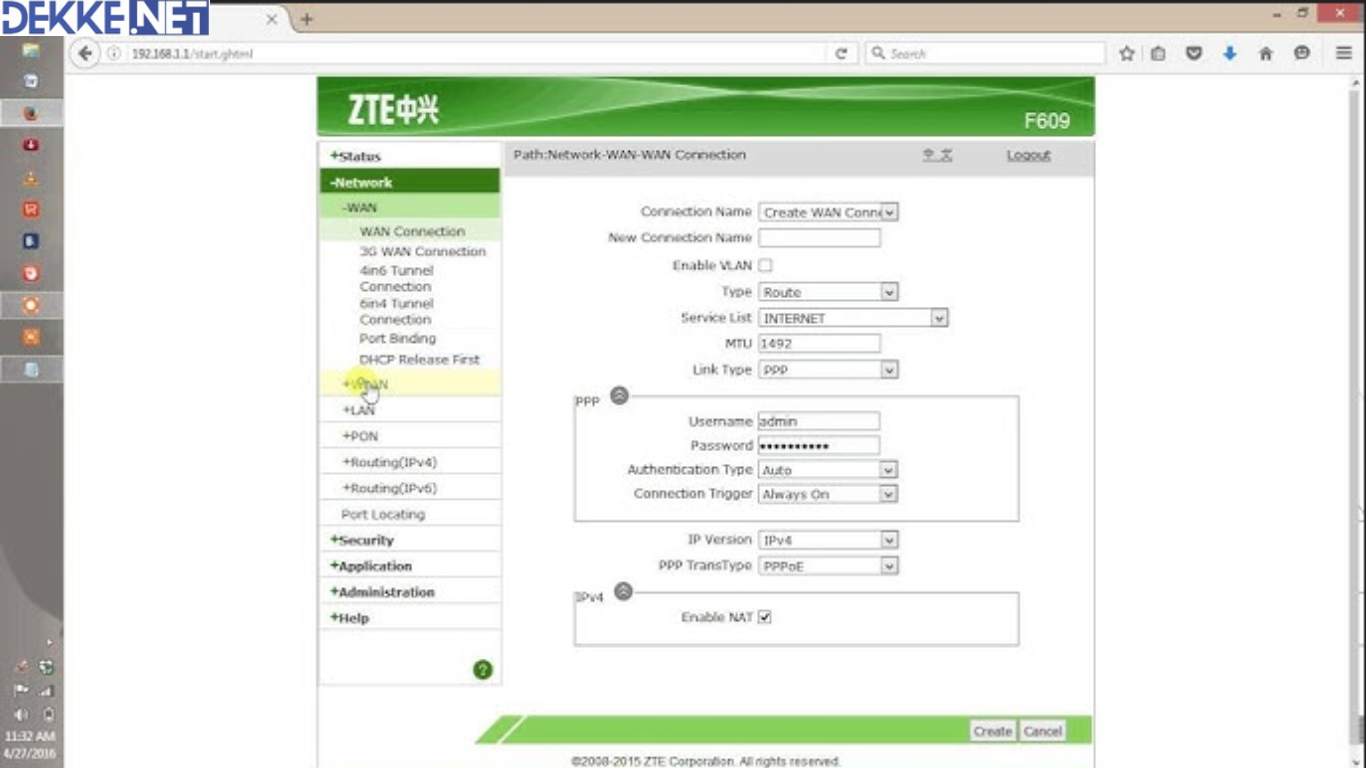The image size is (1366, 768).
Task: Click the site info icon in address bar
Action: (115, 54)
